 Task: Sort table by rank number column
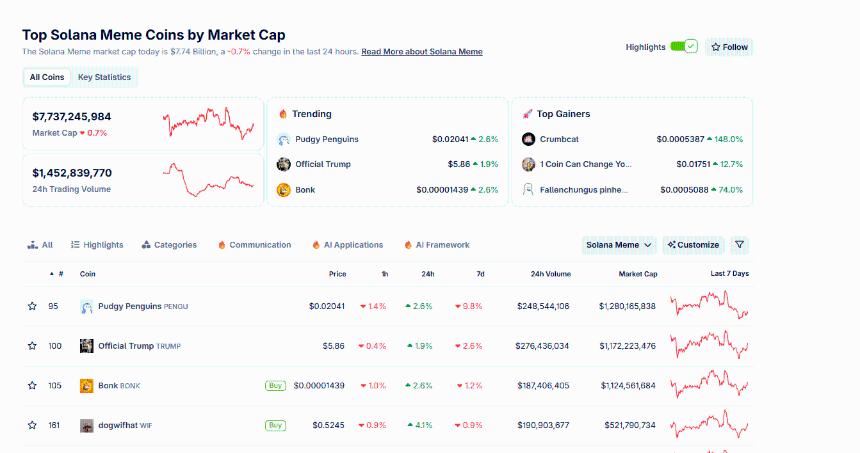59,273
